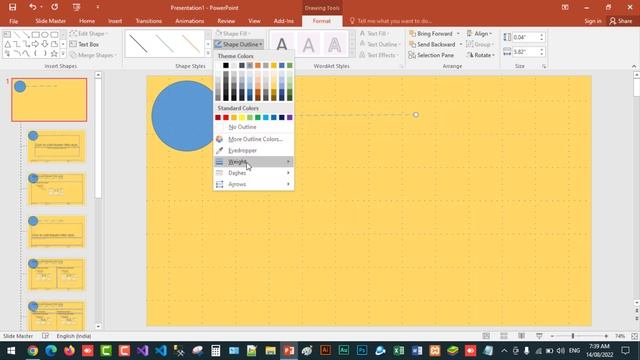Open Chrome from the taskbar

(x=33, y=351)
